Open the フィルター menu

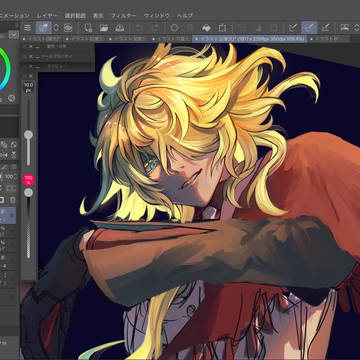[124, 16]
